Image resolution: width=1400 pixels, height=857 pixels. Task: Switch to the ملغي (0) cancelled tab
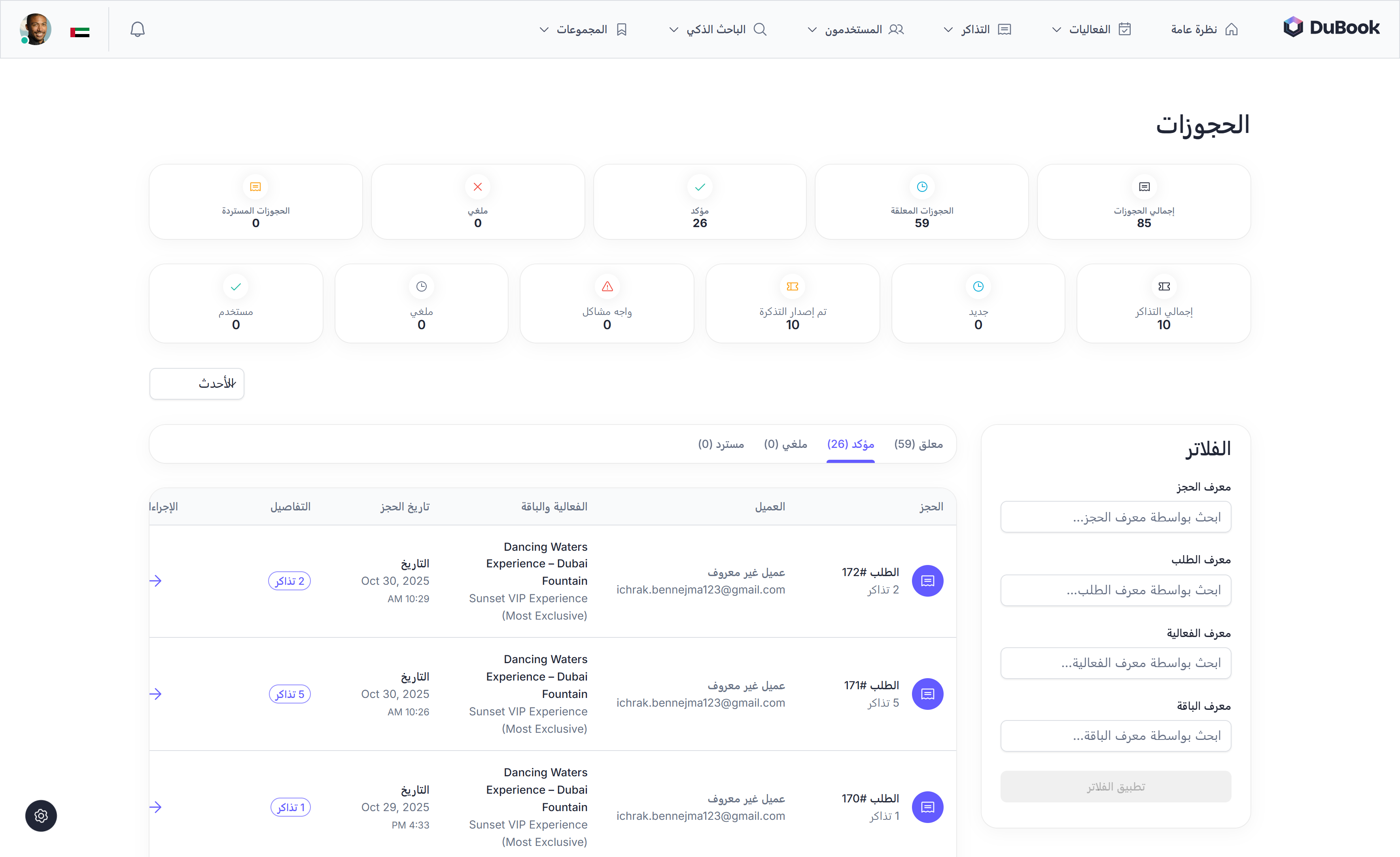(x=785, y=444)
